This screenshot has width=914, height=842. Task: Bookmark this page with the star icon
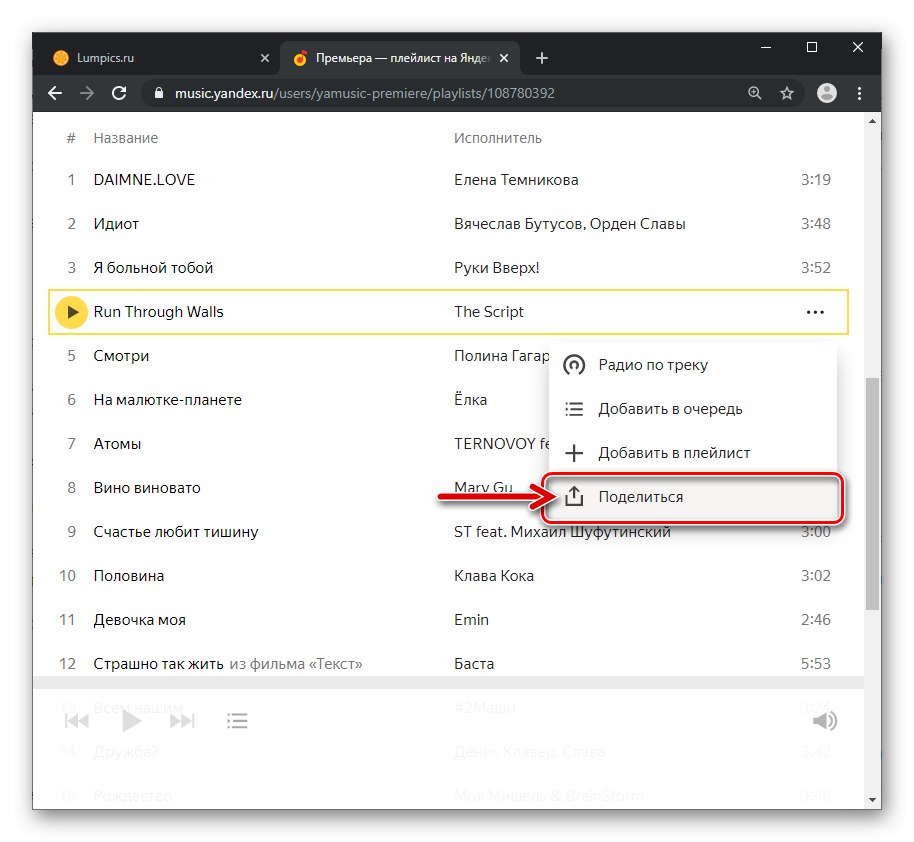click(x=787, y=93)
